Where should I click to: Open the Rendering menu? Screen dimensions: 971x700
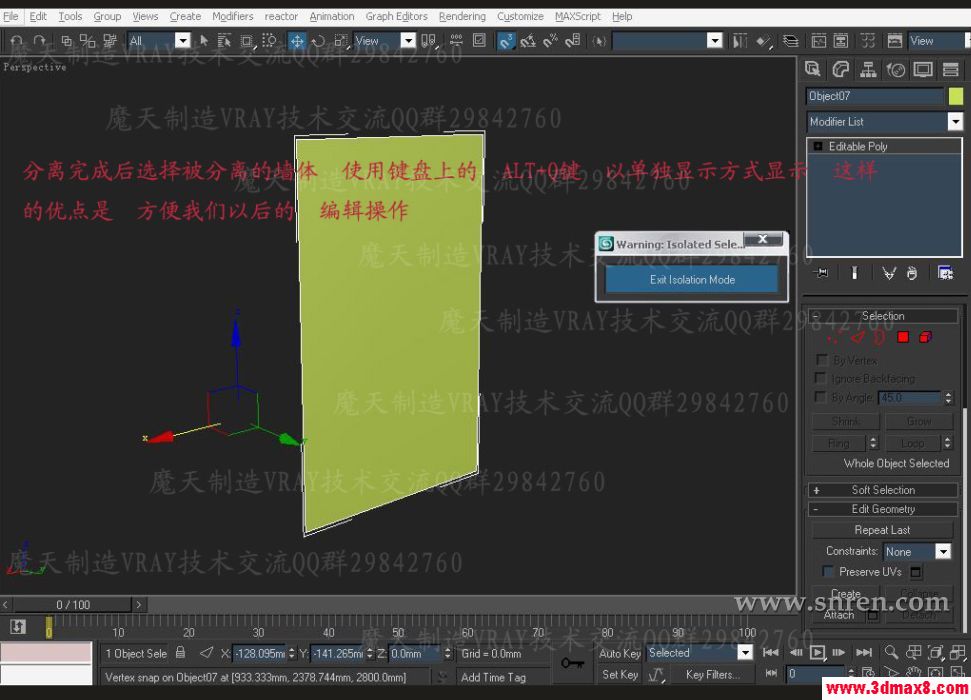pos(462,15)
